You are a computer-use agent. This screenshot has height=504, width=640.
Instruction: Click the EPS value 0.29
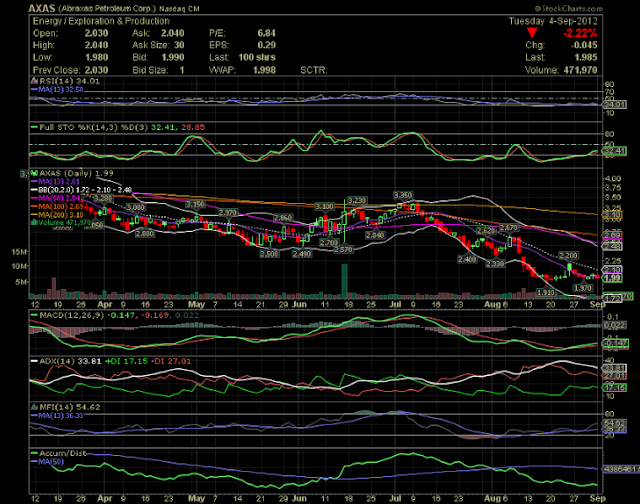click(x=267, y=45)
